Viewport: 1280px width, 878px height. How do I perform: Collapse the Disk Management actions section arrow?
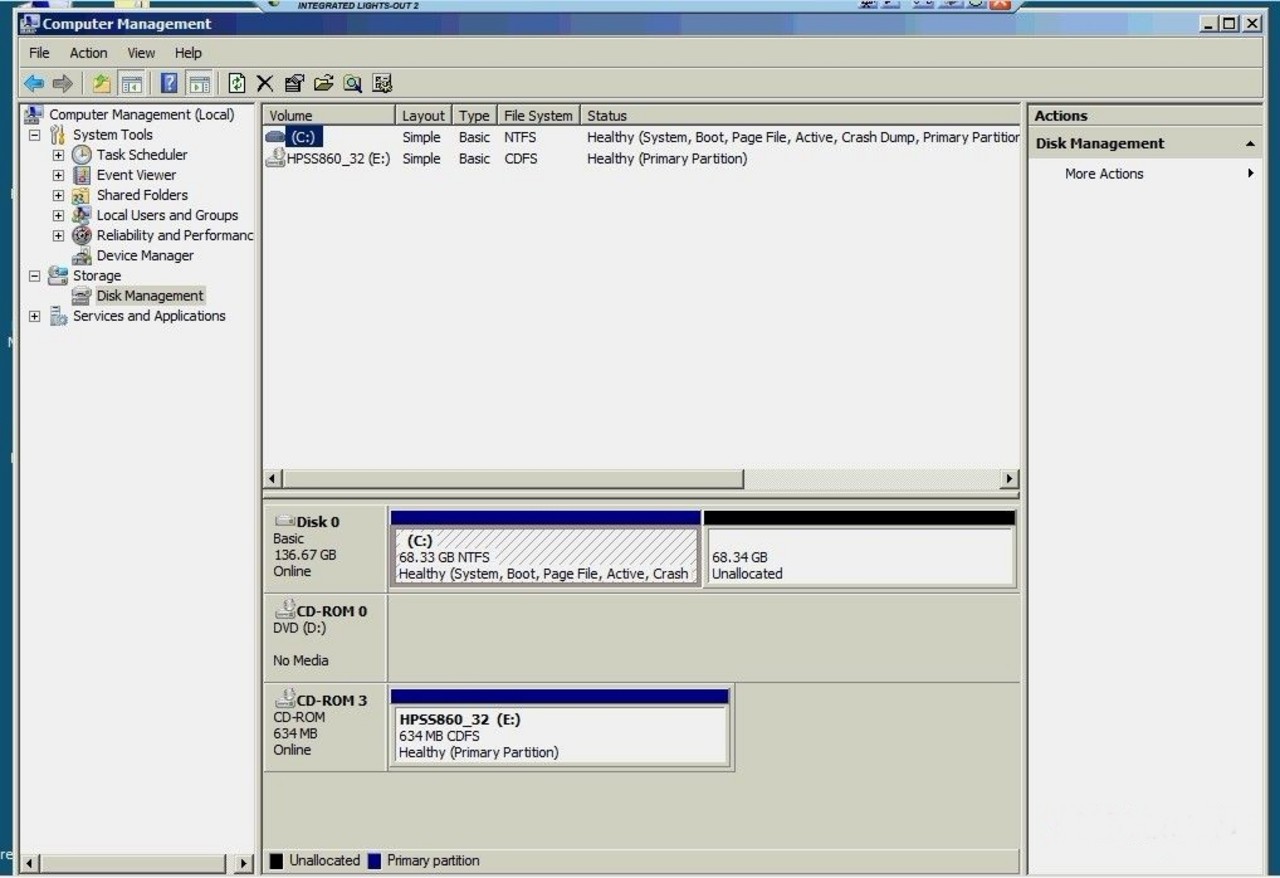1250,144
